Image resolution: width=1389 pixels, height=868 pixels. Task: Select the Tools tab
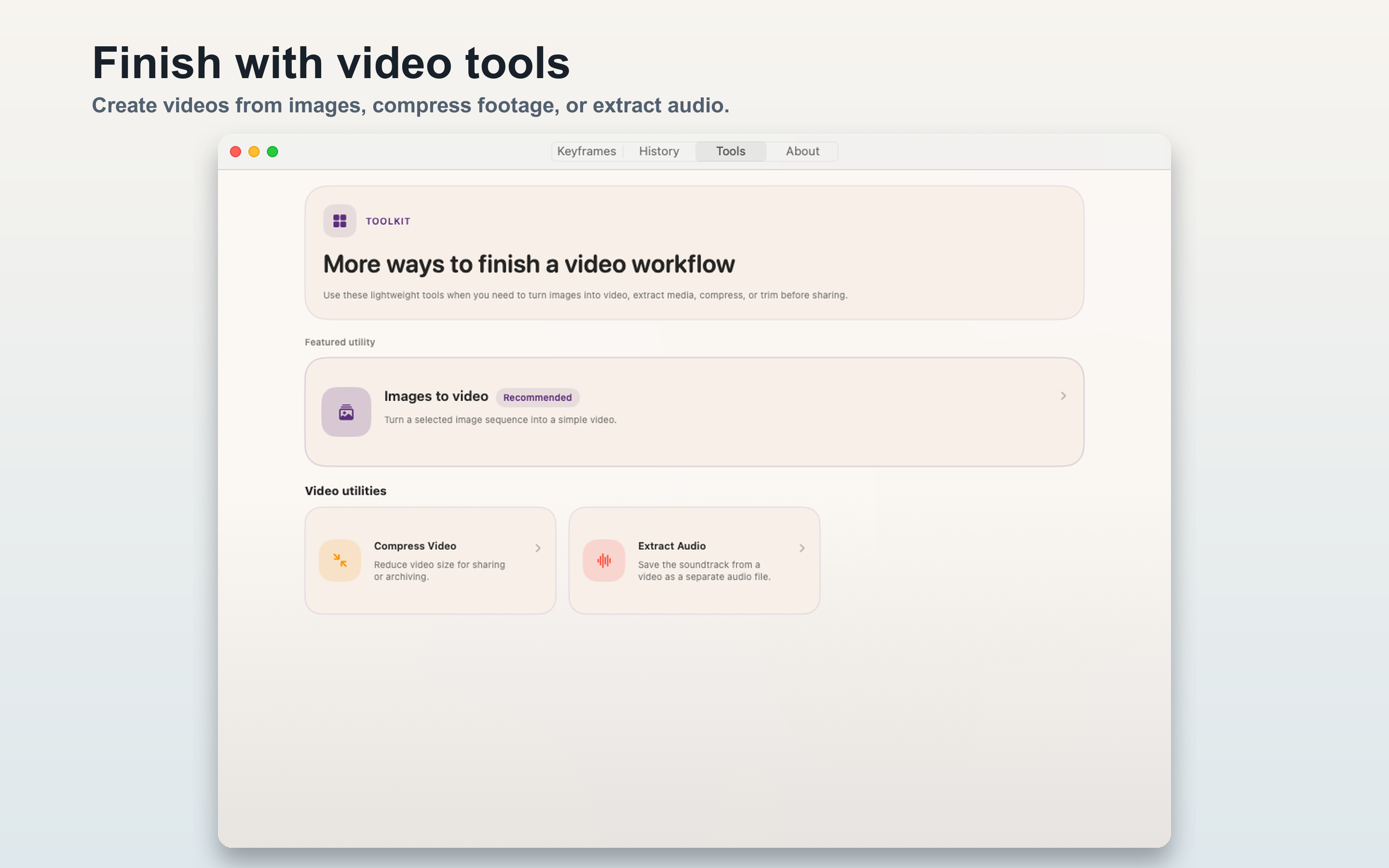730,151
